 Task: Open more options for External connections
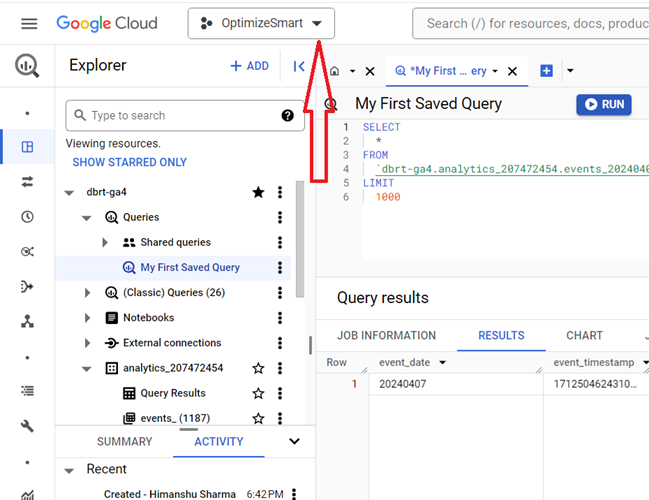(280, 343)
